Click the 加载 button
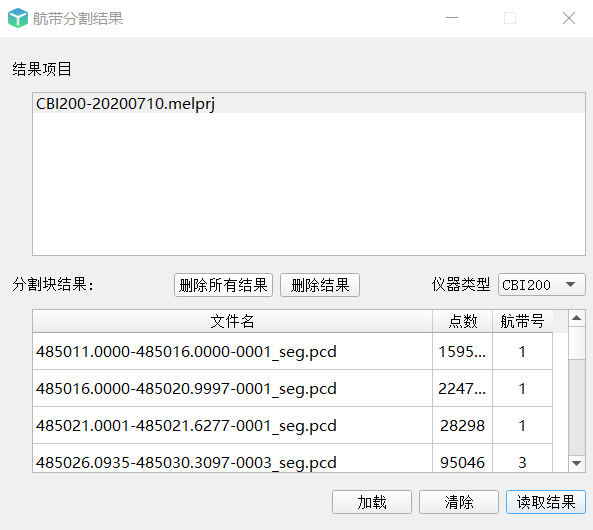 tap(372, 502)
